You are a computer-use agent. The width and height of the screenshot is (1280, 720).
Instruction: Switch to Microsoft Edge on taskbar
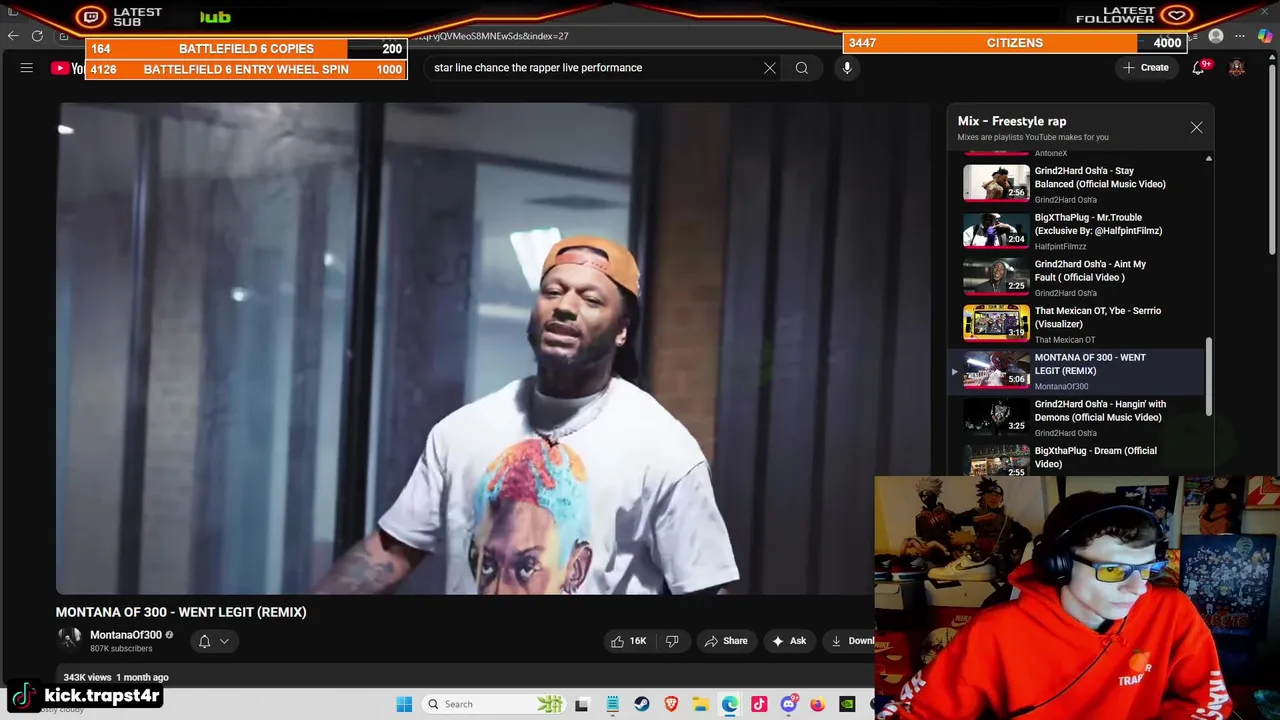click(x=730, y=704)
